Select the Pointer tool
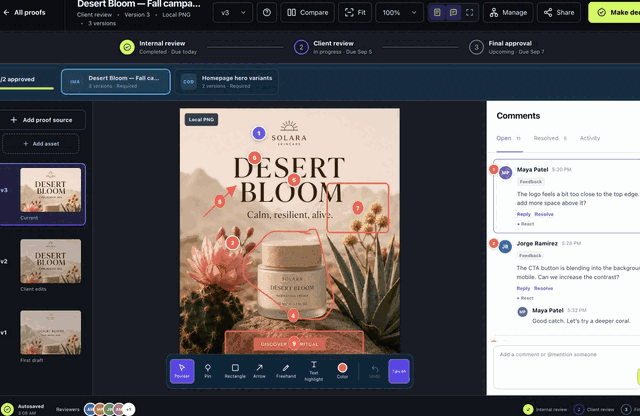Screen dimensions: 640x416 click(x=182, y=371)
